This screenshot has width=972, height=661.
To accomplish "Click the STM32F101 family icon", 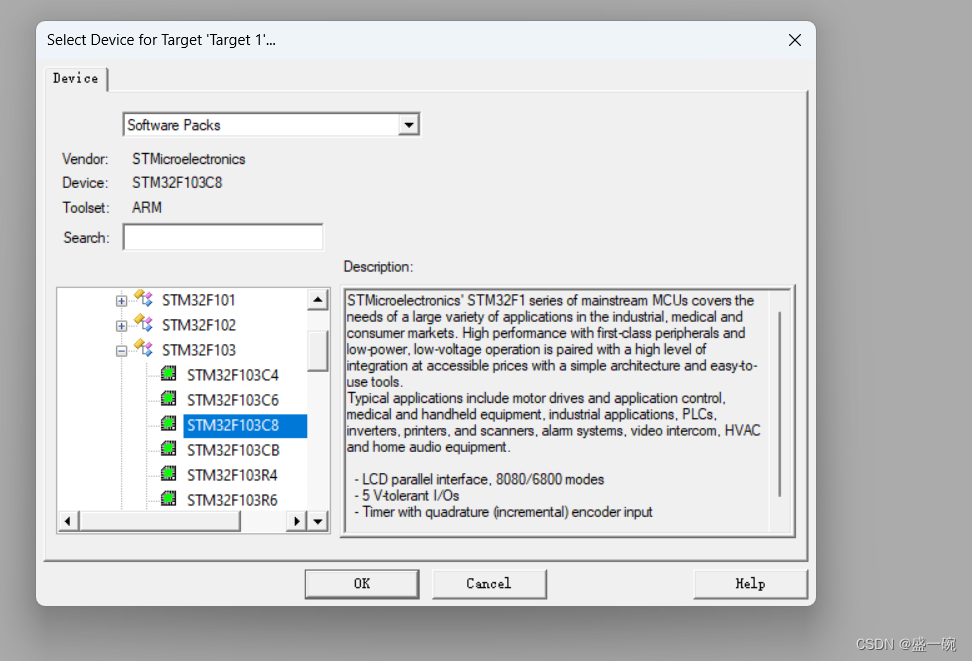I will point(143,298).
